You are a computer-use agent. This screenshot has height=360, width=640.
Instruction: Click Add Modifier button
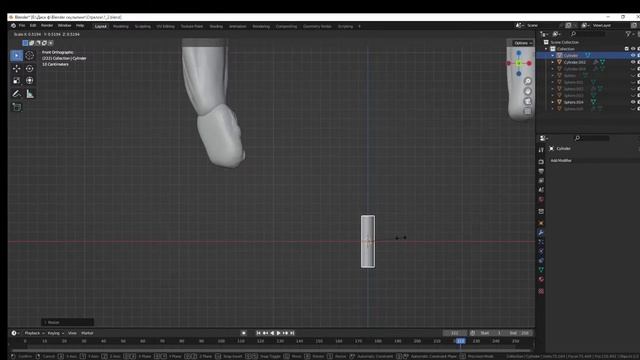561,160
